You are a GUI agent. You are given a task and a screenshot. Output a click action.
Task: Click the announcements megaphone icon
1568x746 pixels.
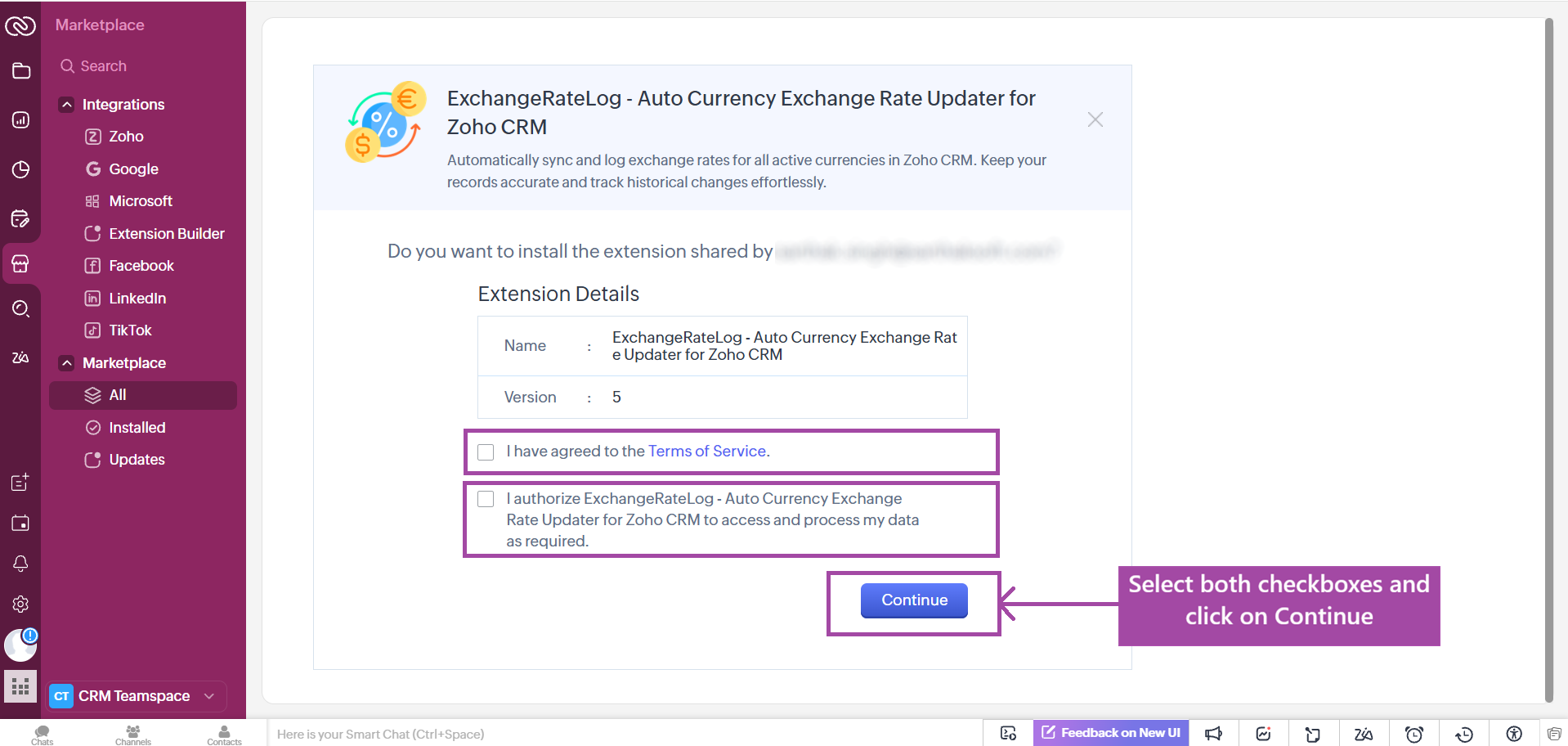coord(1213,734)
